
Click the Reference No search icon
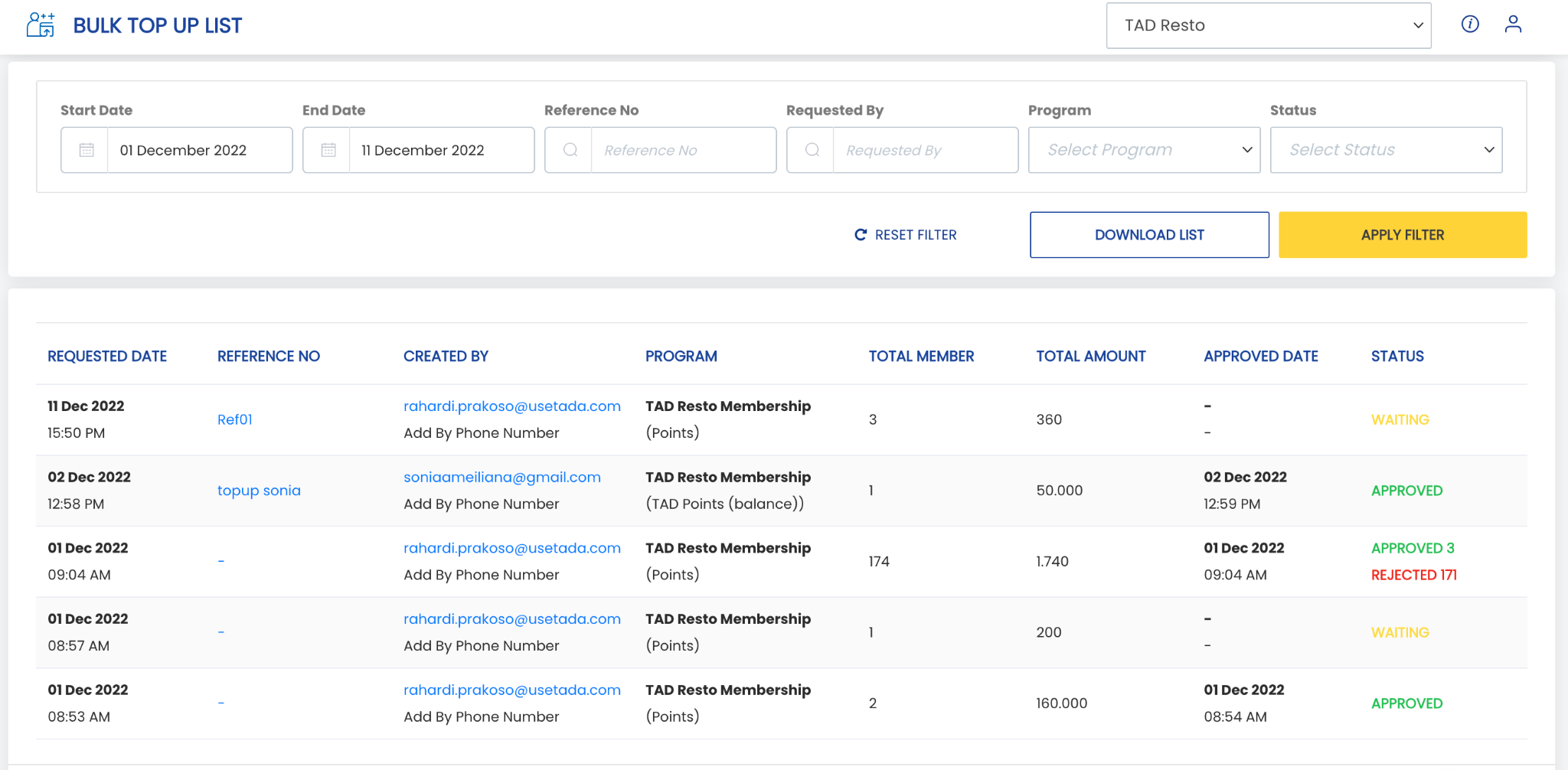(x=570, y=150)
